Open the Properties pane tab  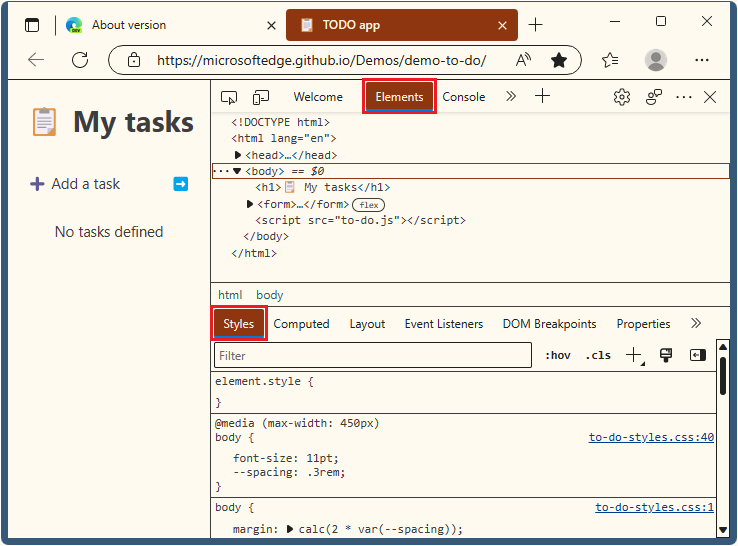tap(643, 324)
